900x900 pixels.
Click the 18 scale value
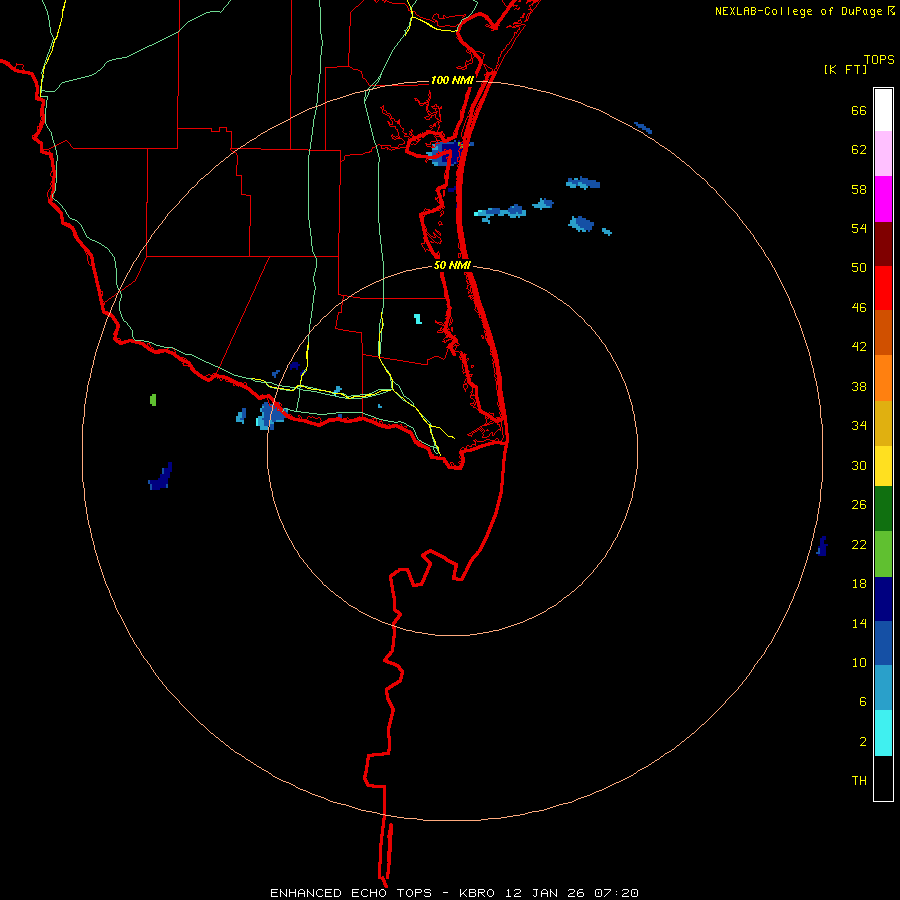tap(859, 584)
